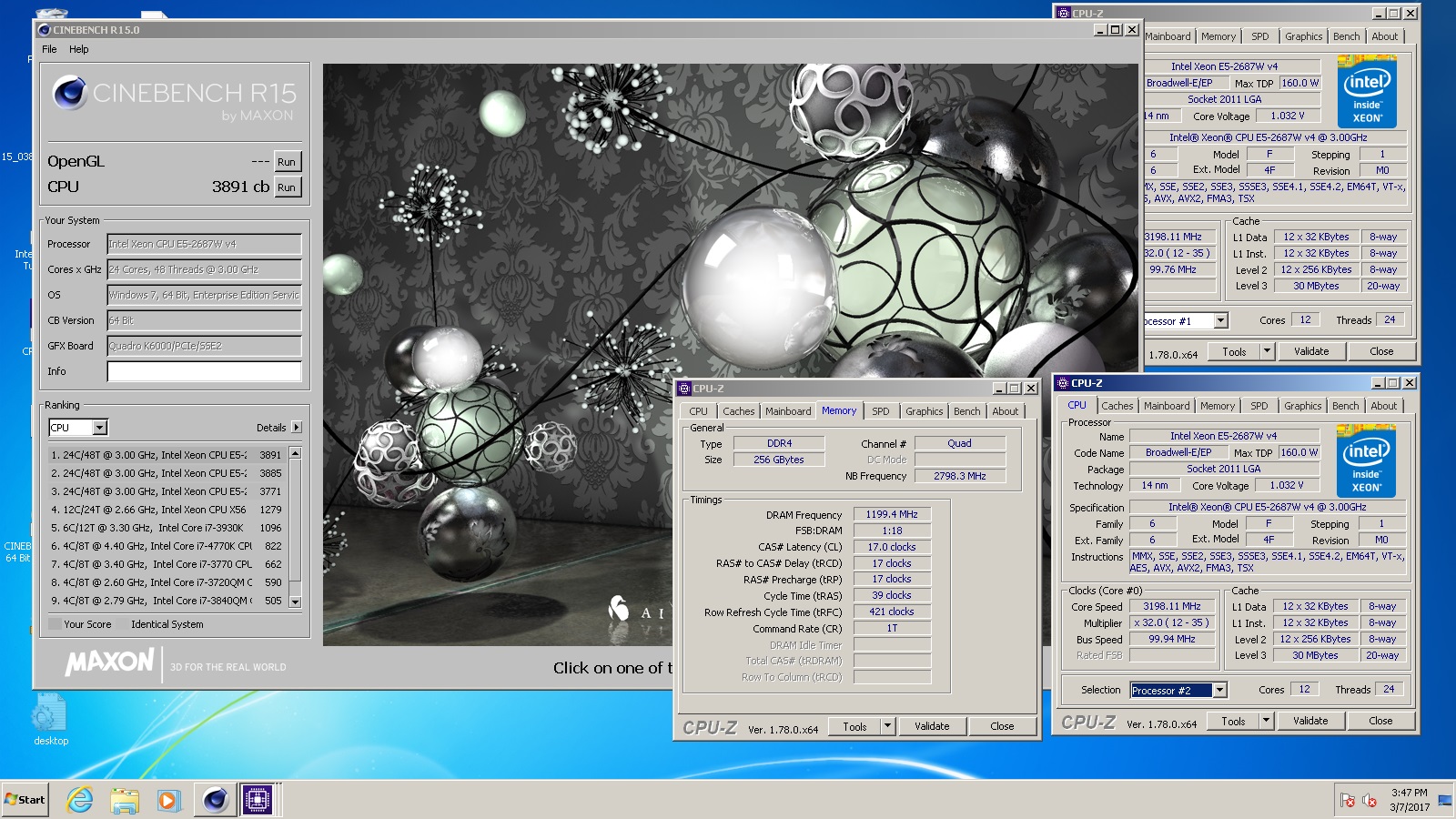Click title bar icon of Processor #2 CPU-Z window
Image resolution: width=1456 pixels, height=819 pixels.
click(x=1063, y=383)
